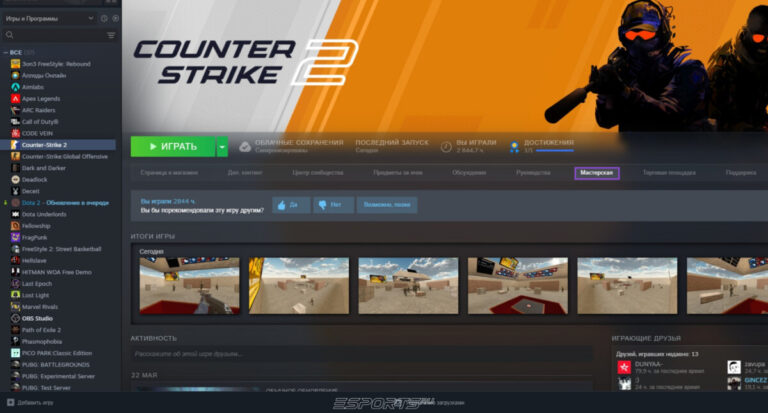Open the Торговая площадка tab

coord(669,172)
